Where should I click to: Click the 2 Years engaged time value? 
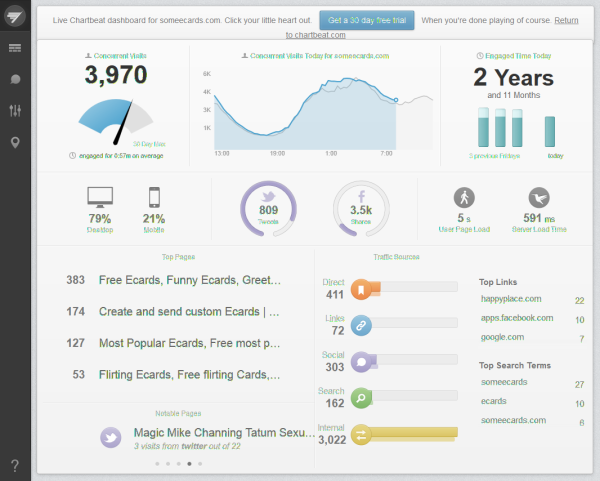pyautogui.click(x=514, y=78)
